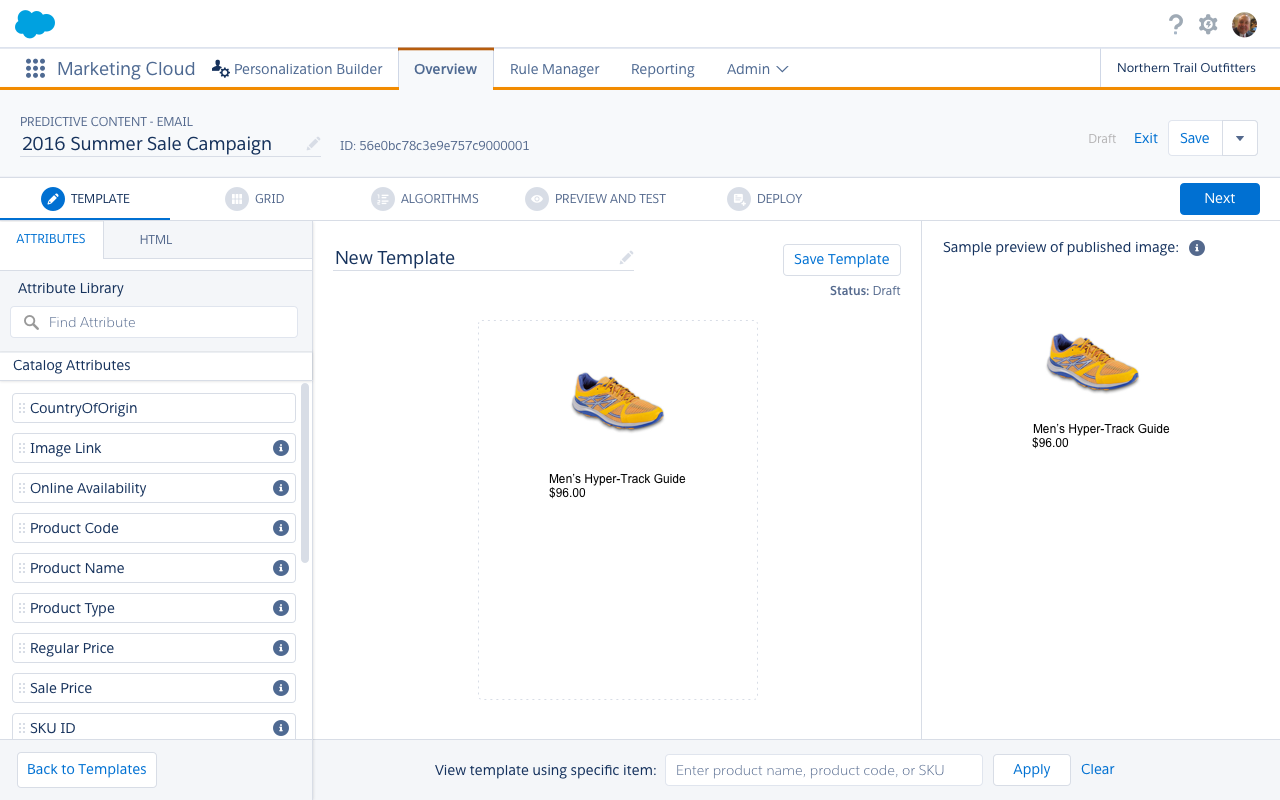
Task: Grab the drag handle of Product Name
Action: point(22,568)
